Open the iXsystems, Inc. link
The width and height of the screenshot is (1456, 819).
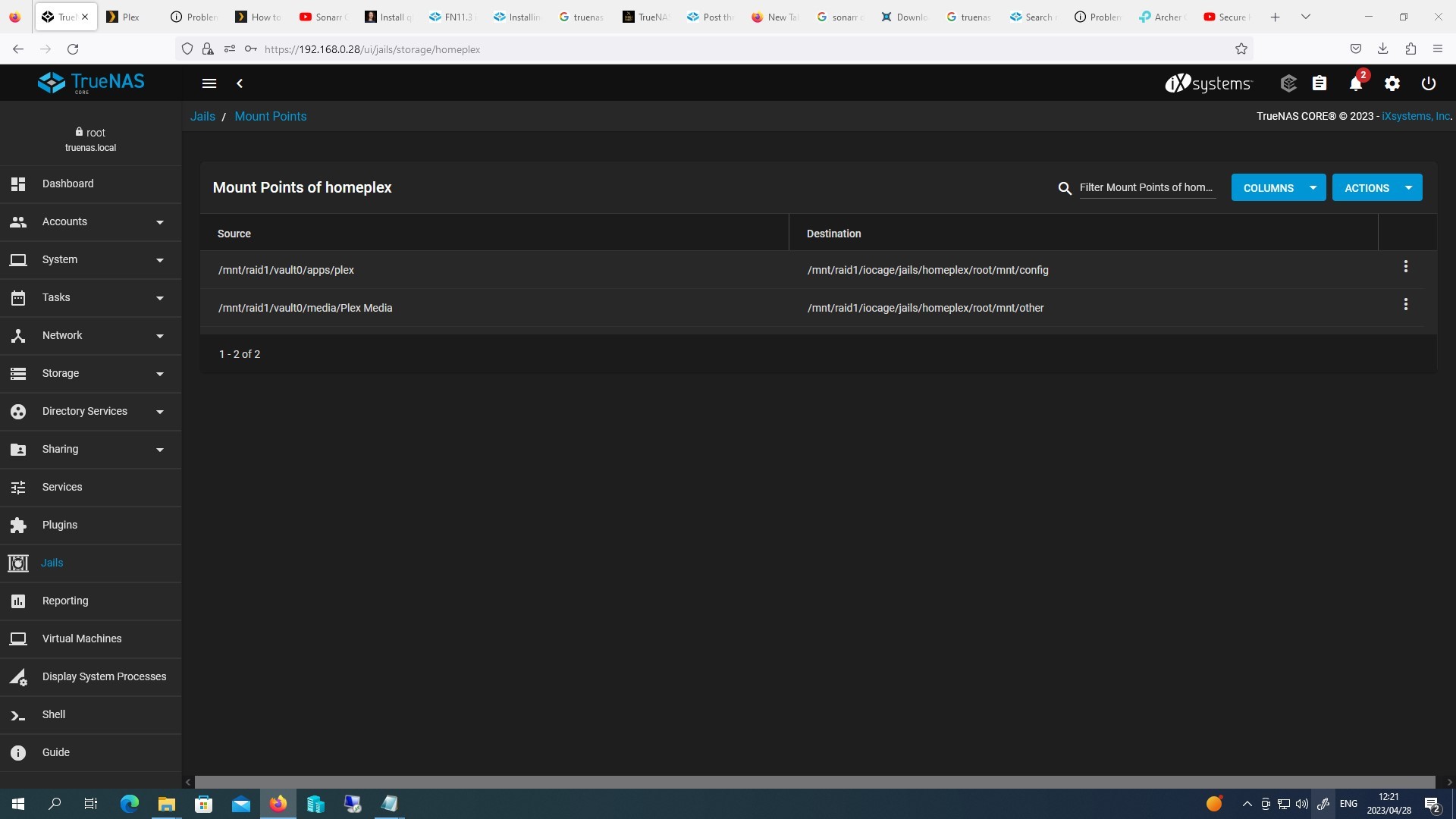[x=1416, y=116]
